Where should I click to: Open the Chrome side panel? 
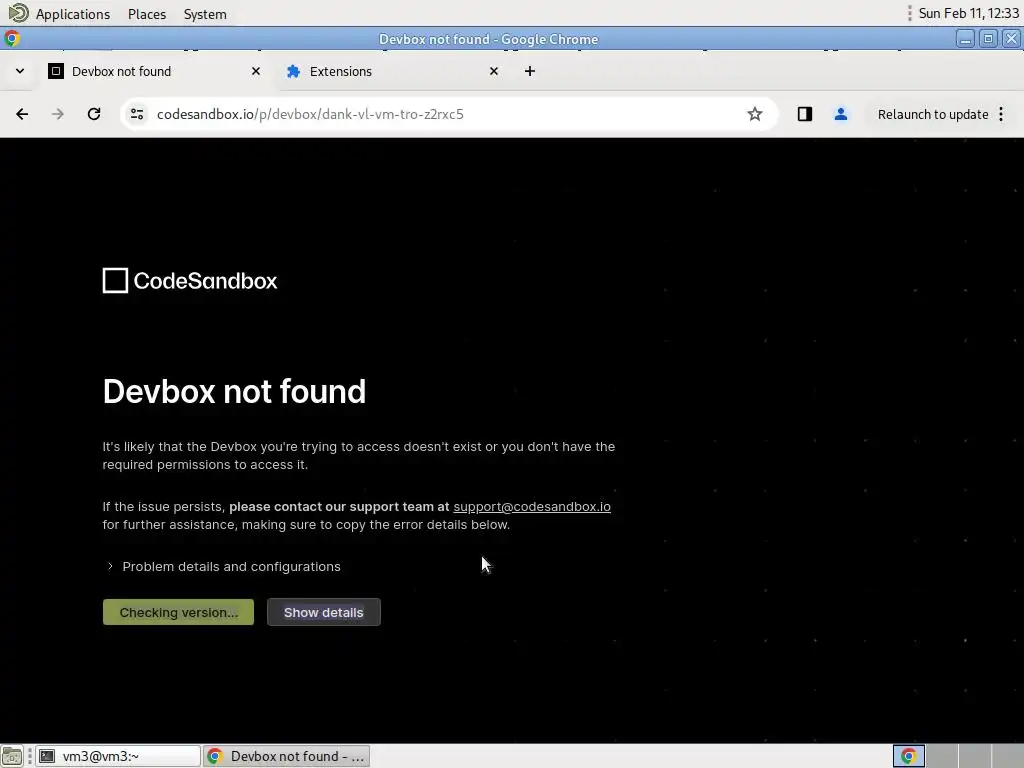tap(805, 114)
